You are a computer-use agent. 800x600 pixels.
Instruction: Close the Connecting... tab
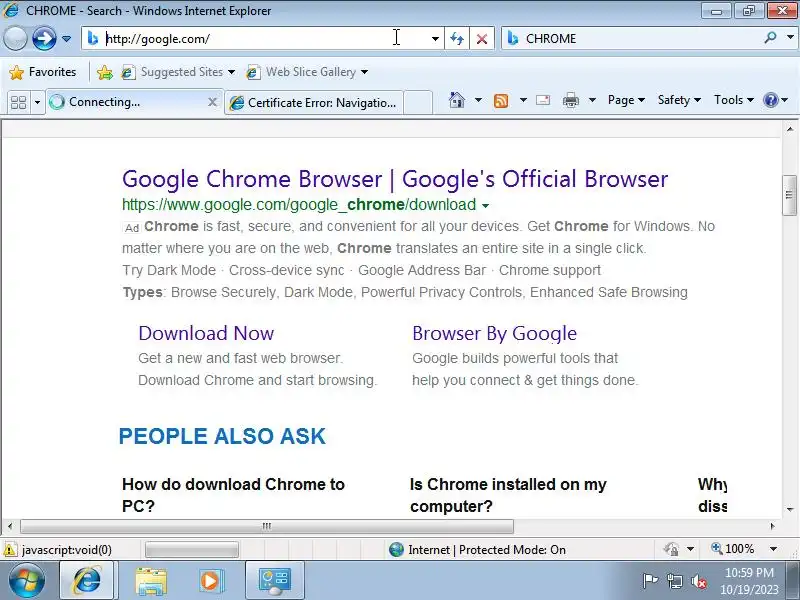click(213, 102)
